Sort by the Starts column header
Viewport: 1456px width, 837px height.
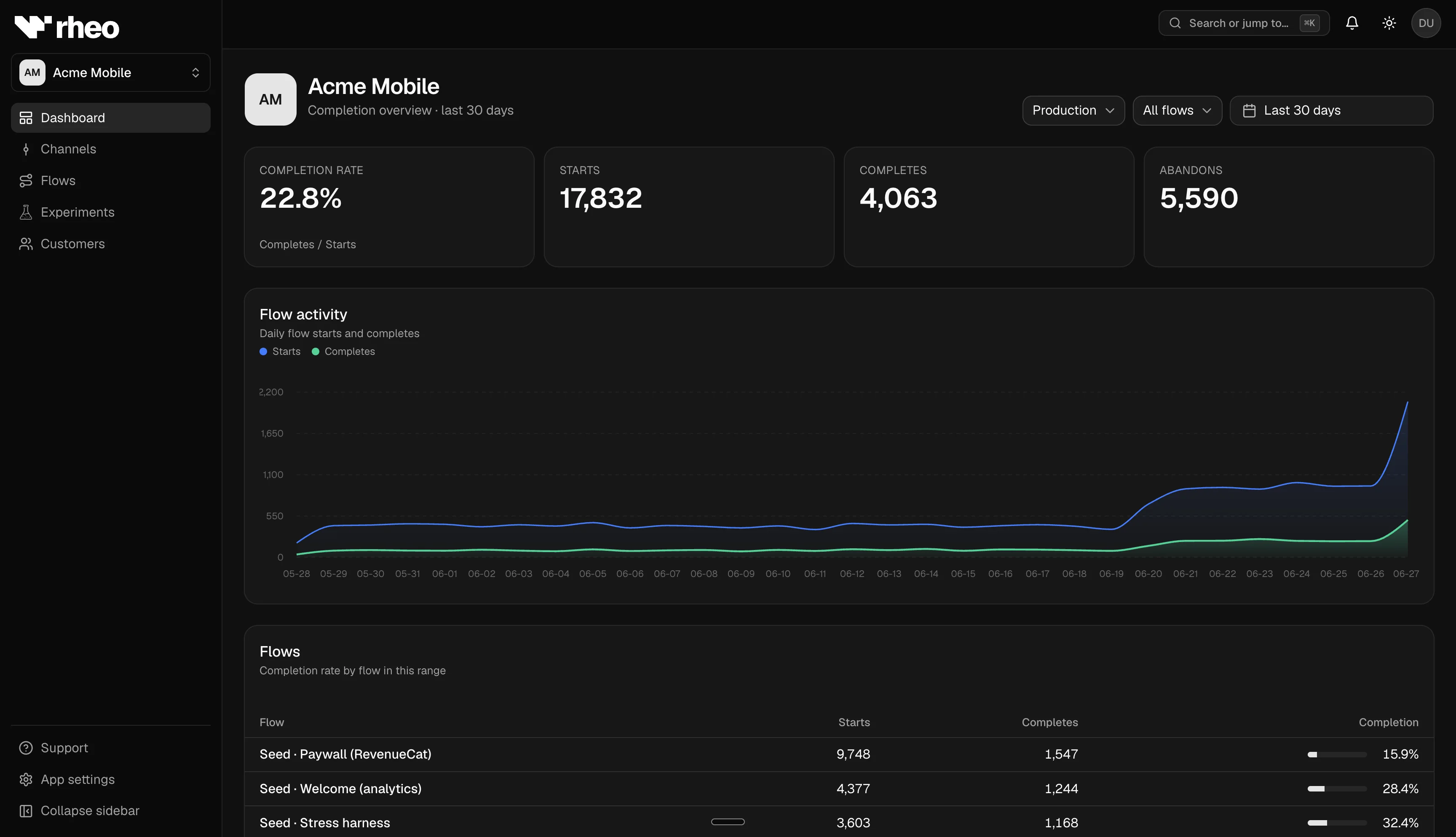[854, 723]
